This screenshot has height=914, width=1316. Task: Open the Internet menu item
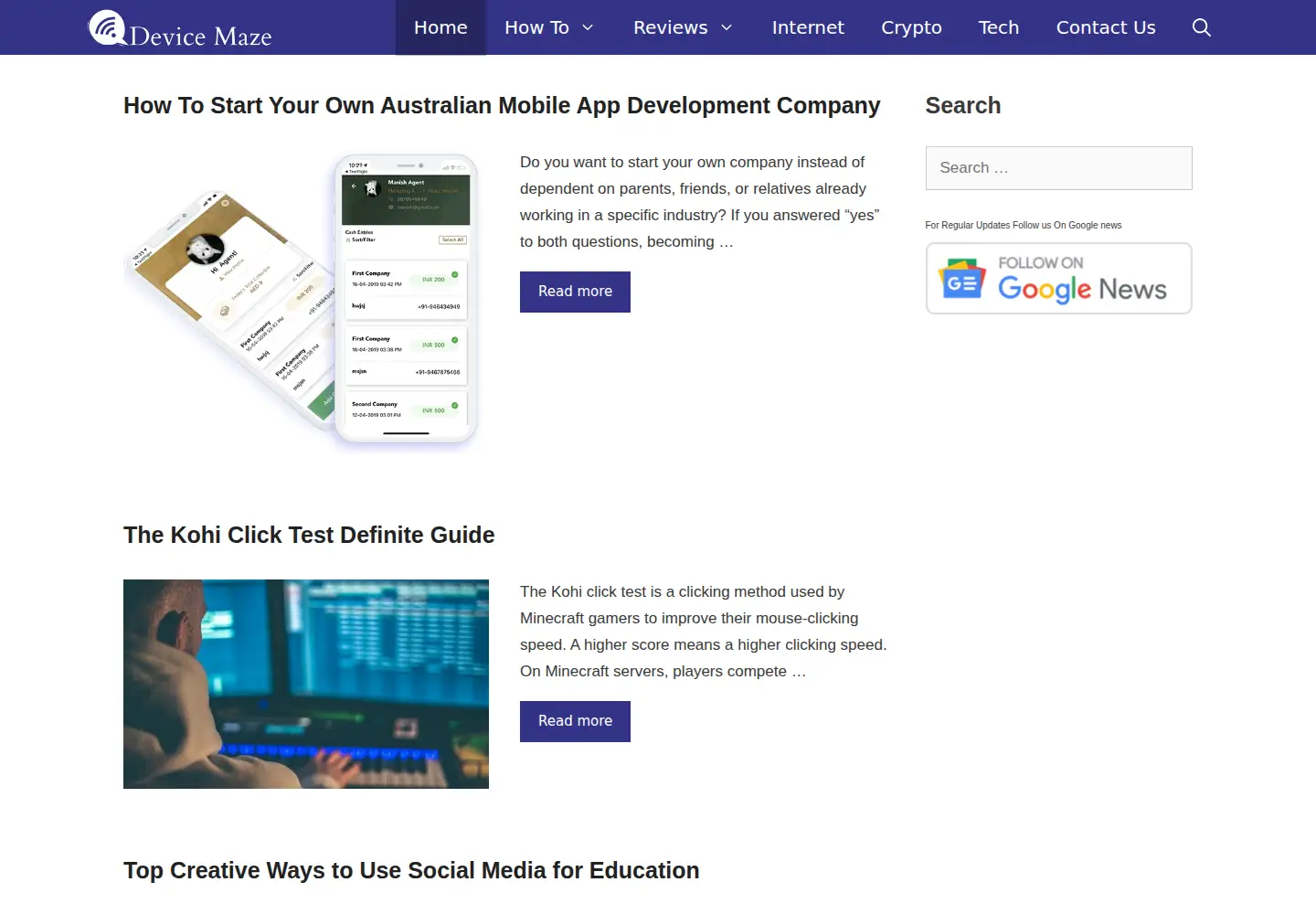[x=808, y=27]
